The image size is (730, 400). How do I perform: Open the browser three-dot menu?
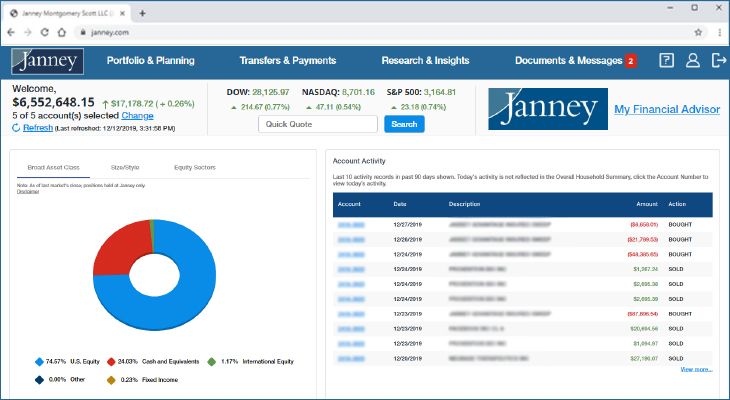coord(720,32)
